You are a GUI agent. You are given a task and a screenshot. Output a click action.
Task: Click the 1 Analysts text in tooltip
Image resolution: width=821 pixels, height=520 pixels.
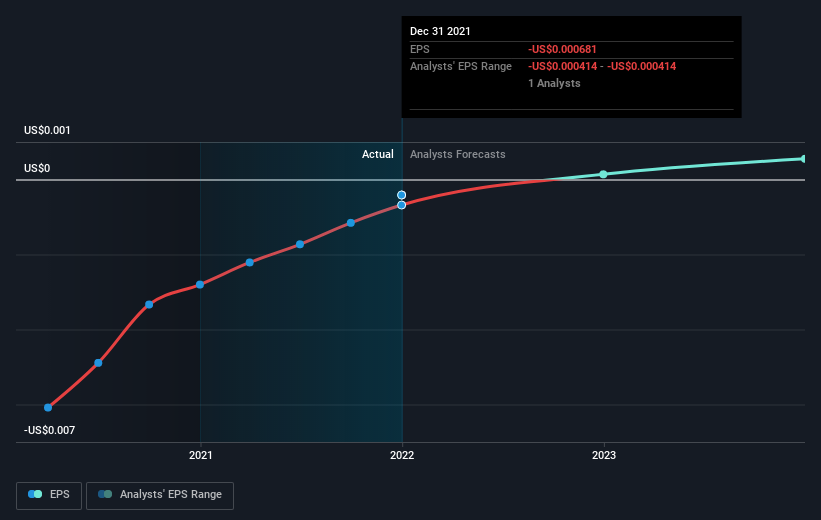coord(554,83)
